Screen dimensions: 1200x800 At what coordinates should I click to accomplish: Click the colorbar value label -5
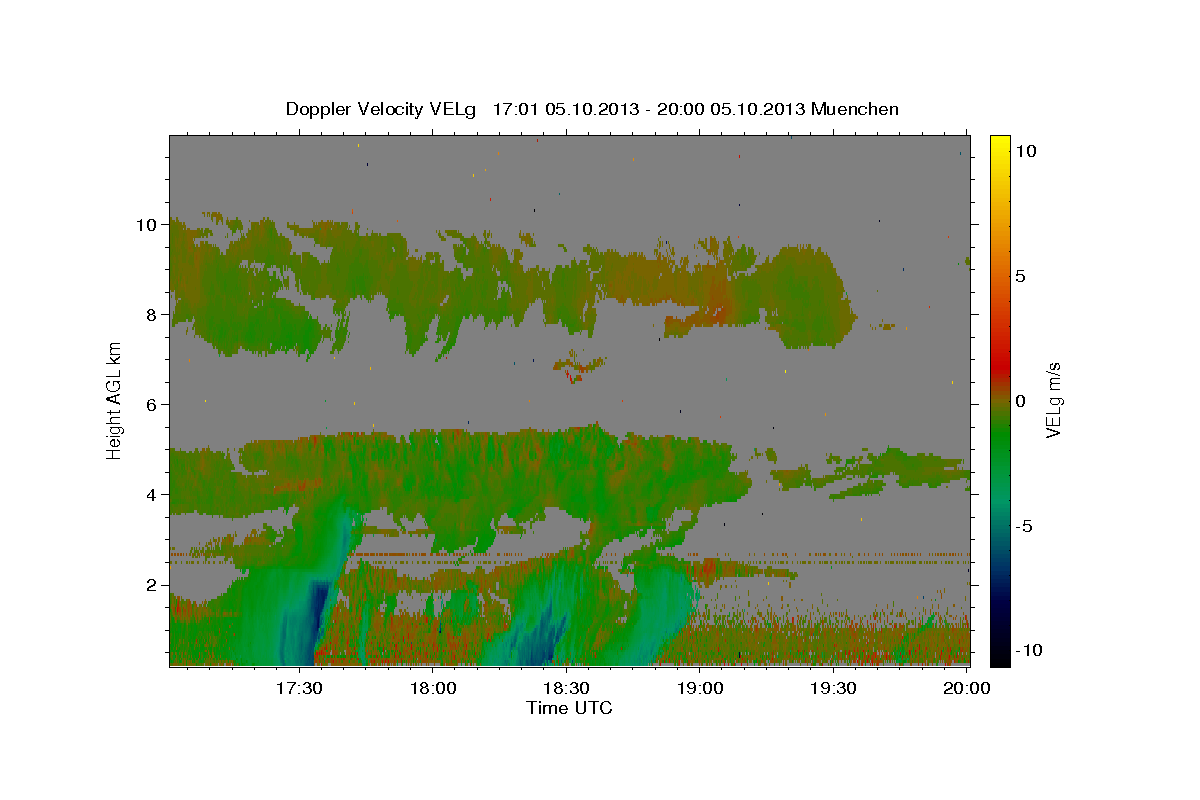[x=1024, y=526]
